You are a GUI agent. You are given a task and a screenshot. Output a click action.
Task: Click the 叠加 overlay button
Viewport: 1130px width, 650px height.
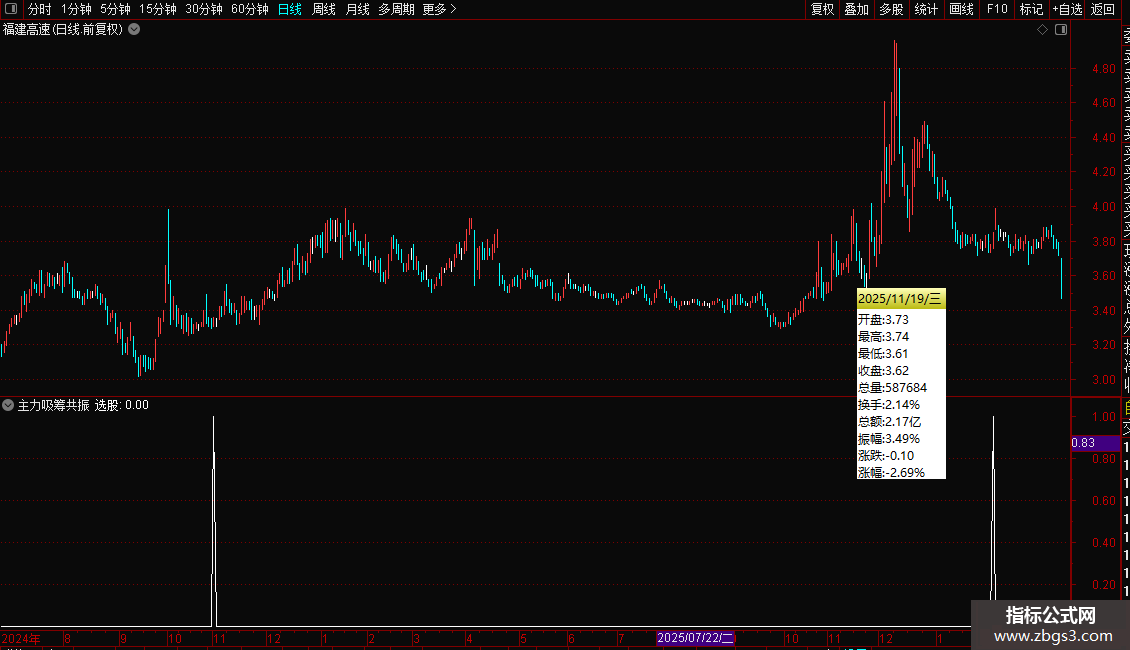[x=857, y=9]
